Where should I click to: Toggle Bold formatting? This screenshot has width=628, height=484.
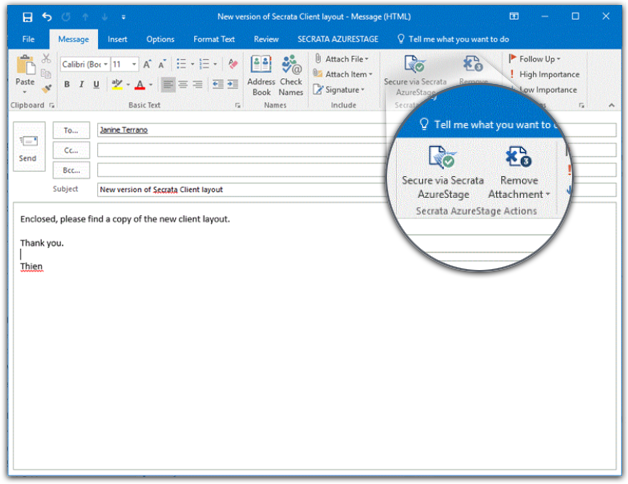point(67,84)
